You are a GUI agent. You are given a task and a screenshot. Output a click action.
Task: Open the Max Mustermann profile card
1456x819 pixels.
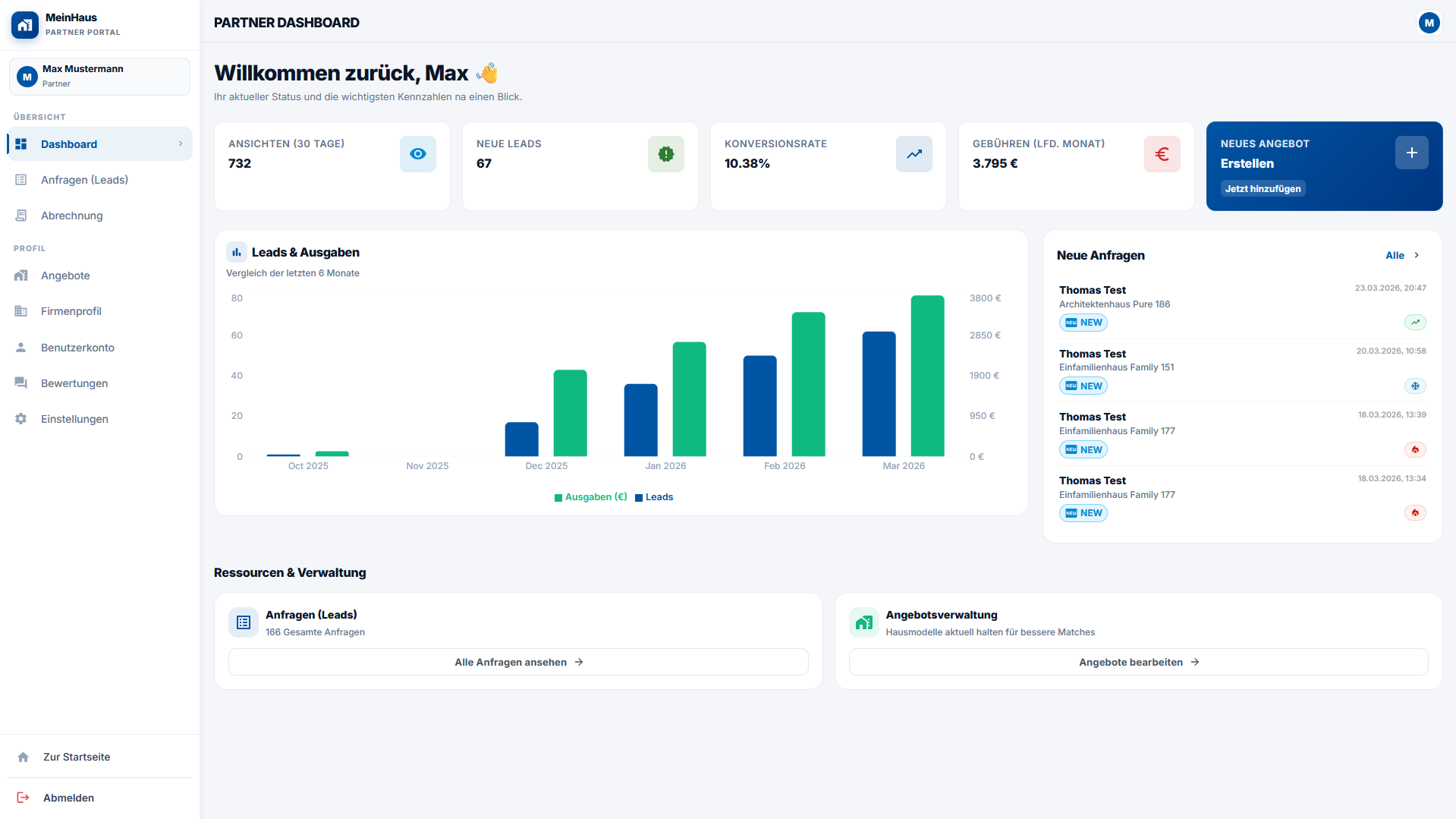pyautogui.click(x=99, y=77)
